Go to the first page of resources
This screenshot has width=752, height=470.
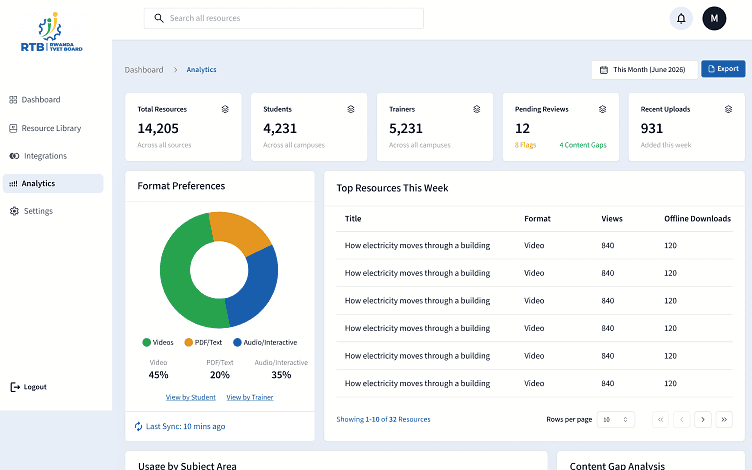pyautogui.click(x=660, y=420)
